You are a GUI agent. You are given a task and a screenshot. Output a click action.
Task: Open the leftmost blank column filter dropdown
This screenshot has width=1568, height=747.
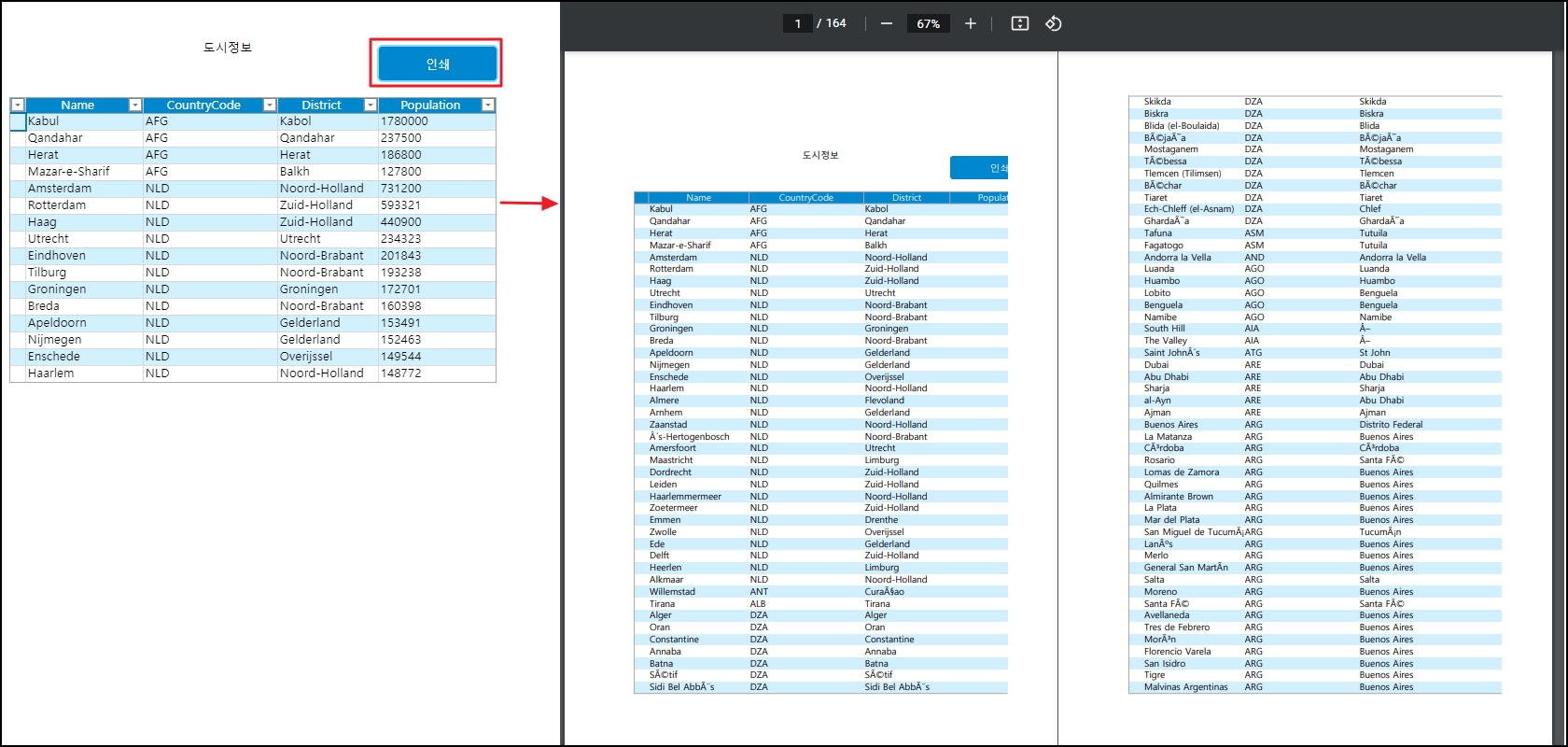tap(18, 106)
